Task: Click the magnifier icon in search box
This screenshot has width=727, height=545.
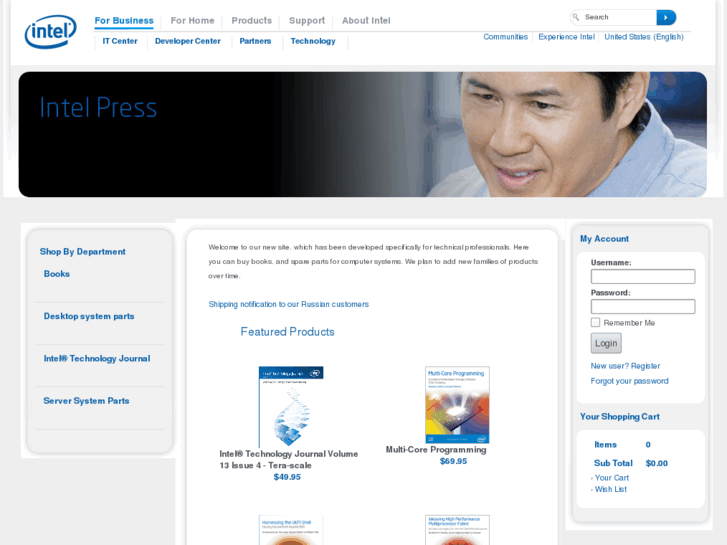Action: click(576, 17)
